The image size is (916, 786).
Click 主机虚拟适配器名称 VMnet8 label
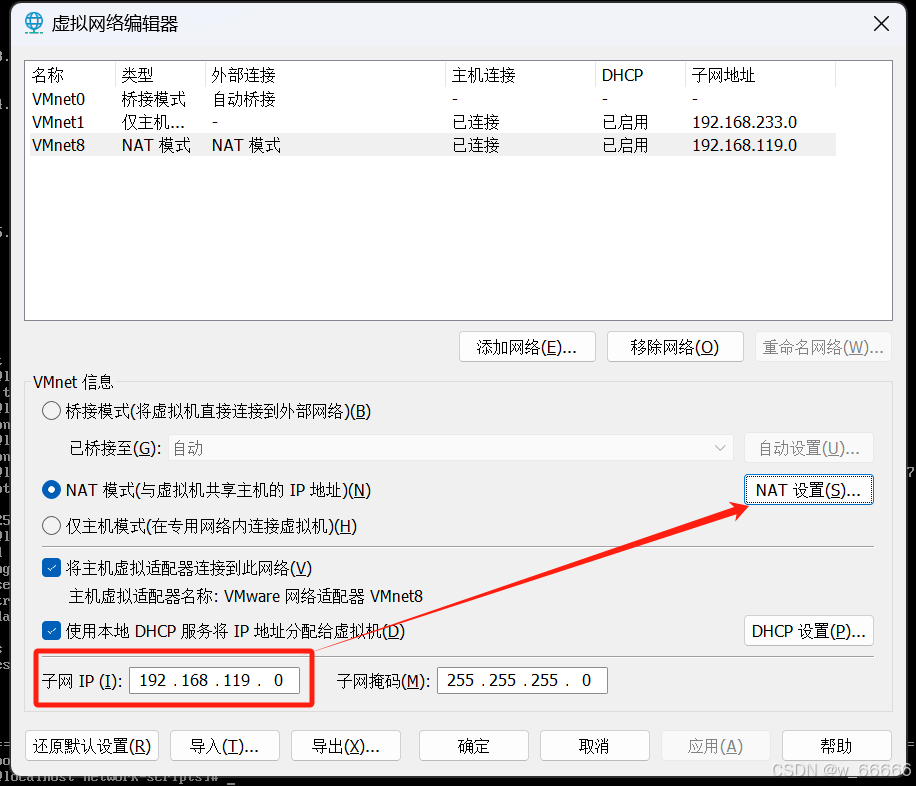click(245, 596)
